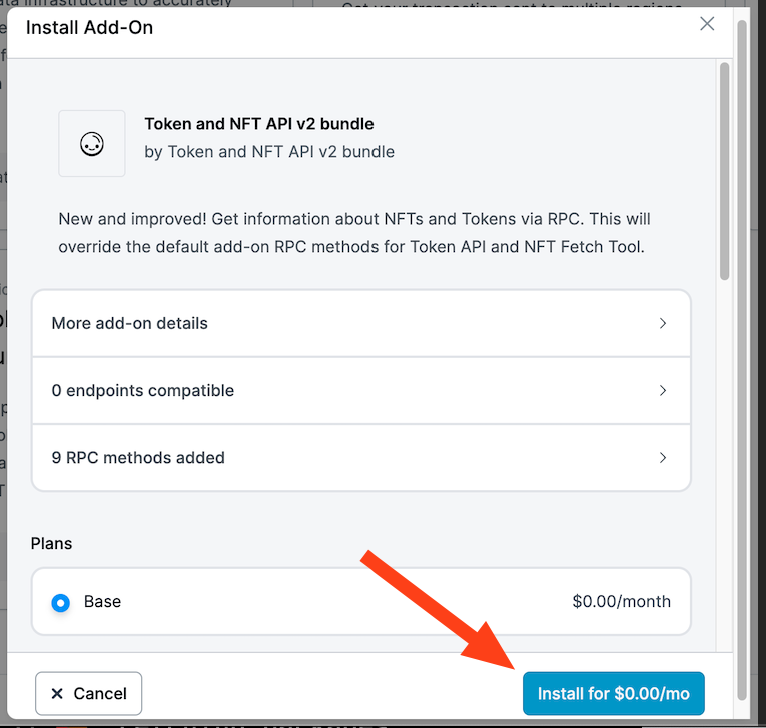This screenshot has height=728, width=766.
Task: Click the bold Token and NFT API v2 bundle title
Action: click(x=259, y=124)
